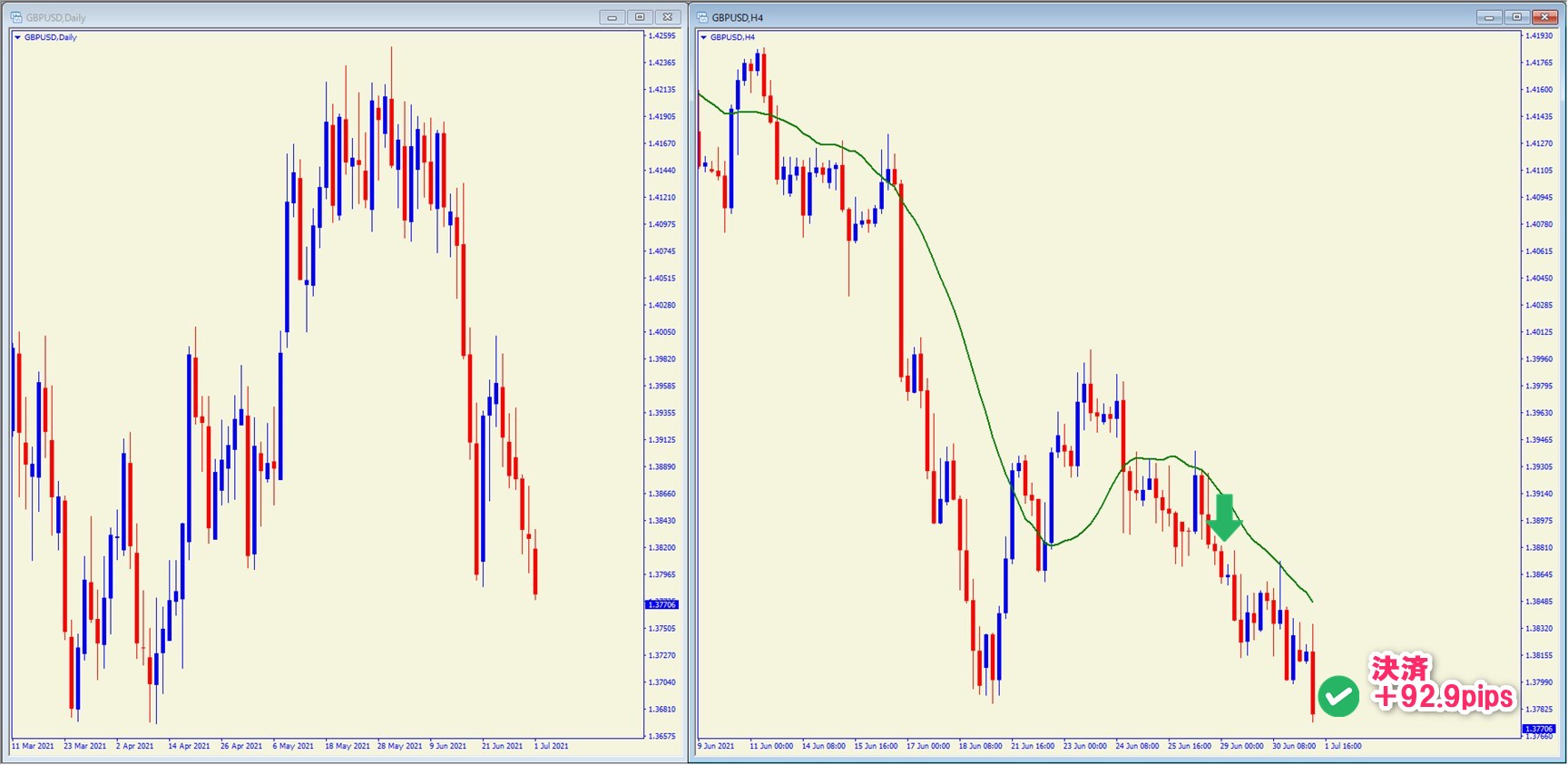Click current price tag 1.37706 on H4 chart
Image resolution: width=1568 pixels, height=765 pixels.
(1538, 729)
